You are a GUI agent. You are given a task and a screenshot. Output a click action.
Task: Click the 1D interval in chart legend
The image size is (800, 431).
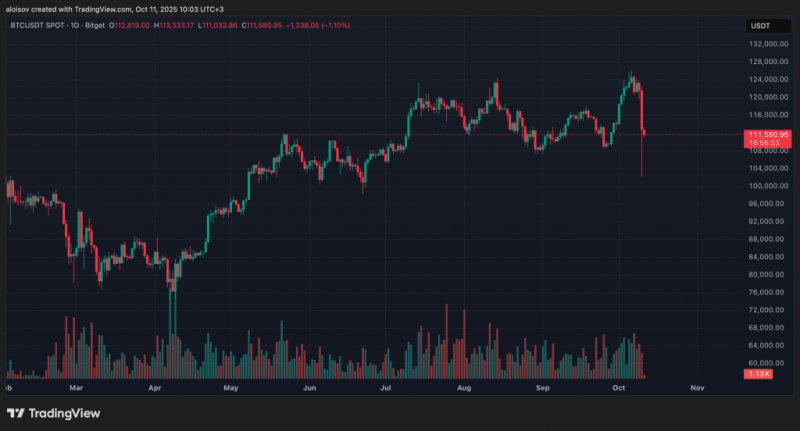point(75,25)
